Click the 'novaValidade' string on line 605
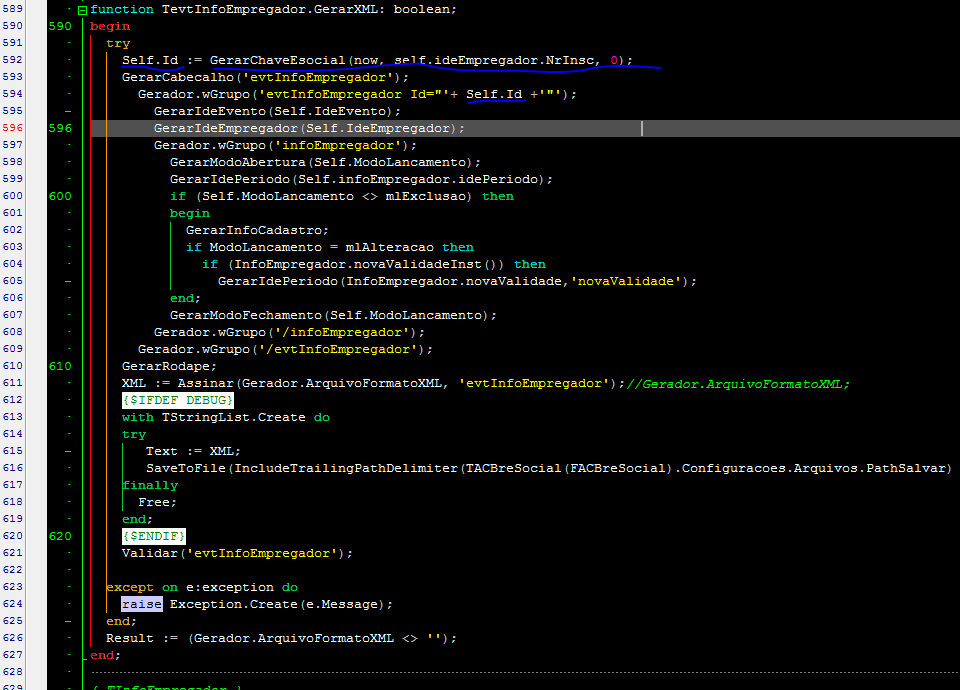Image resolution: width=960 pixels, height=690 pixels. tap(626, 282)
